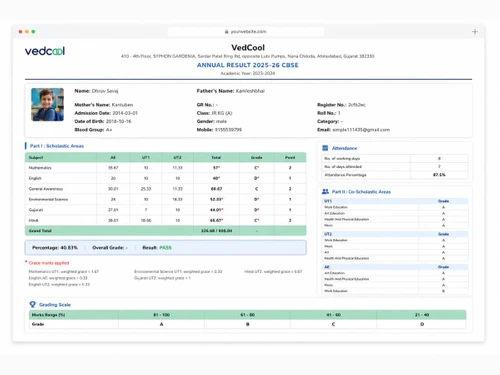Select the student photo thumbnail

(x=47, y=104)
